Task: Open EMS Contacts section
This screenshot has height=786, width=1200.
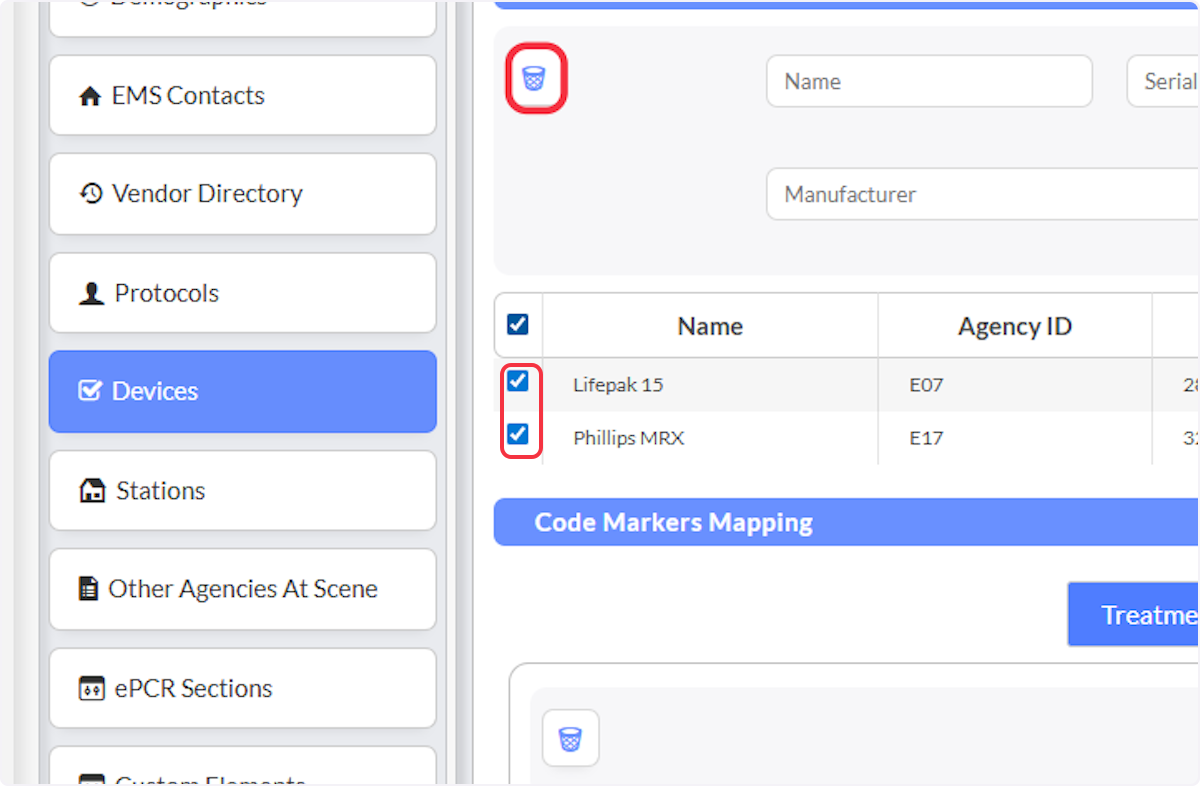Action: (243, 95)
